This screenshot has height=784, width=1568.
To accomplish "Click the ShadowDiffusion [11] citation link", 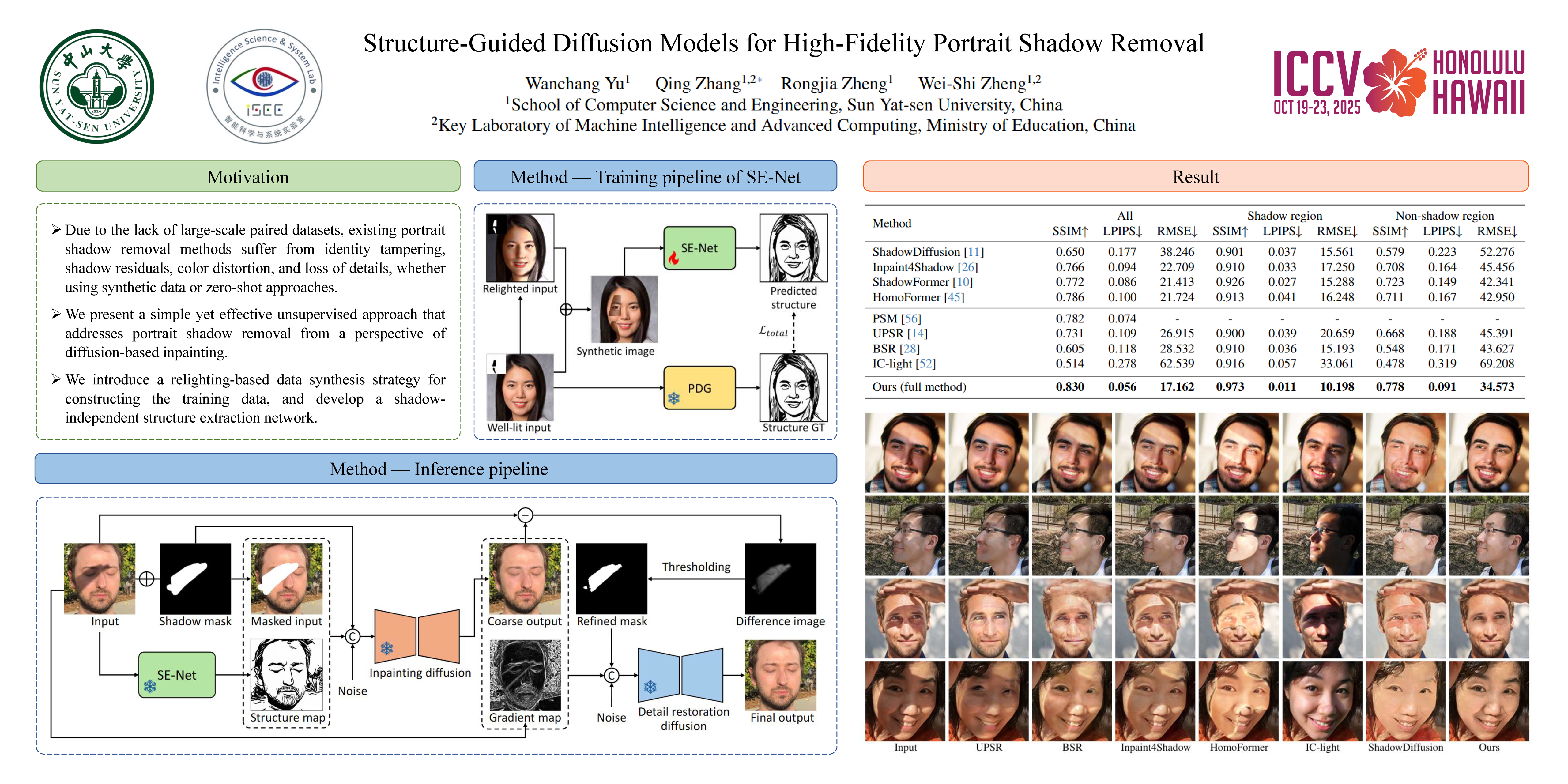I will tap(973, 252).
